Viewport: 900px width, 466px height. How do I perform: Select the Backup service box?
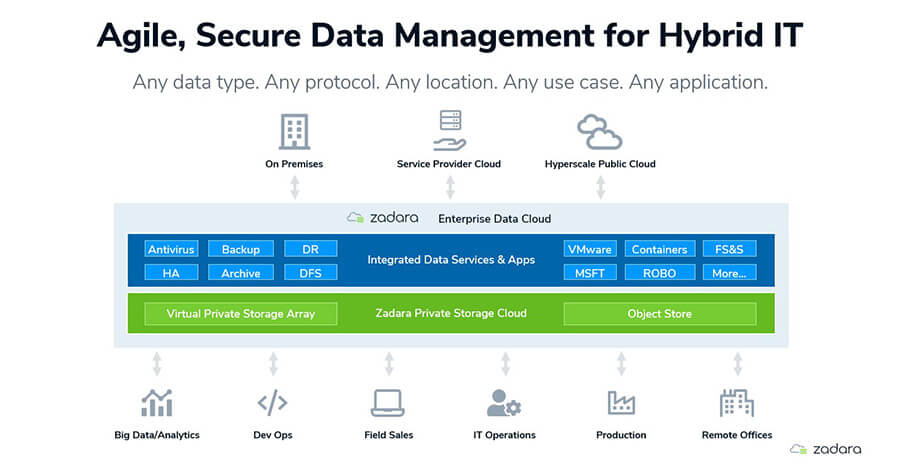click(240, 249)
